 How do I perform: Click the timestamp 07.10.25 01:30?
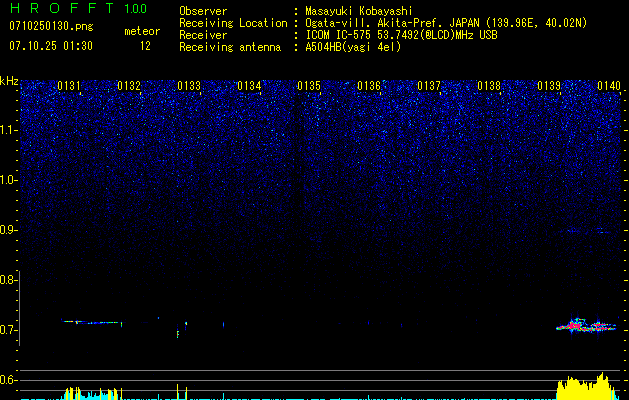[x=51, y=46]
